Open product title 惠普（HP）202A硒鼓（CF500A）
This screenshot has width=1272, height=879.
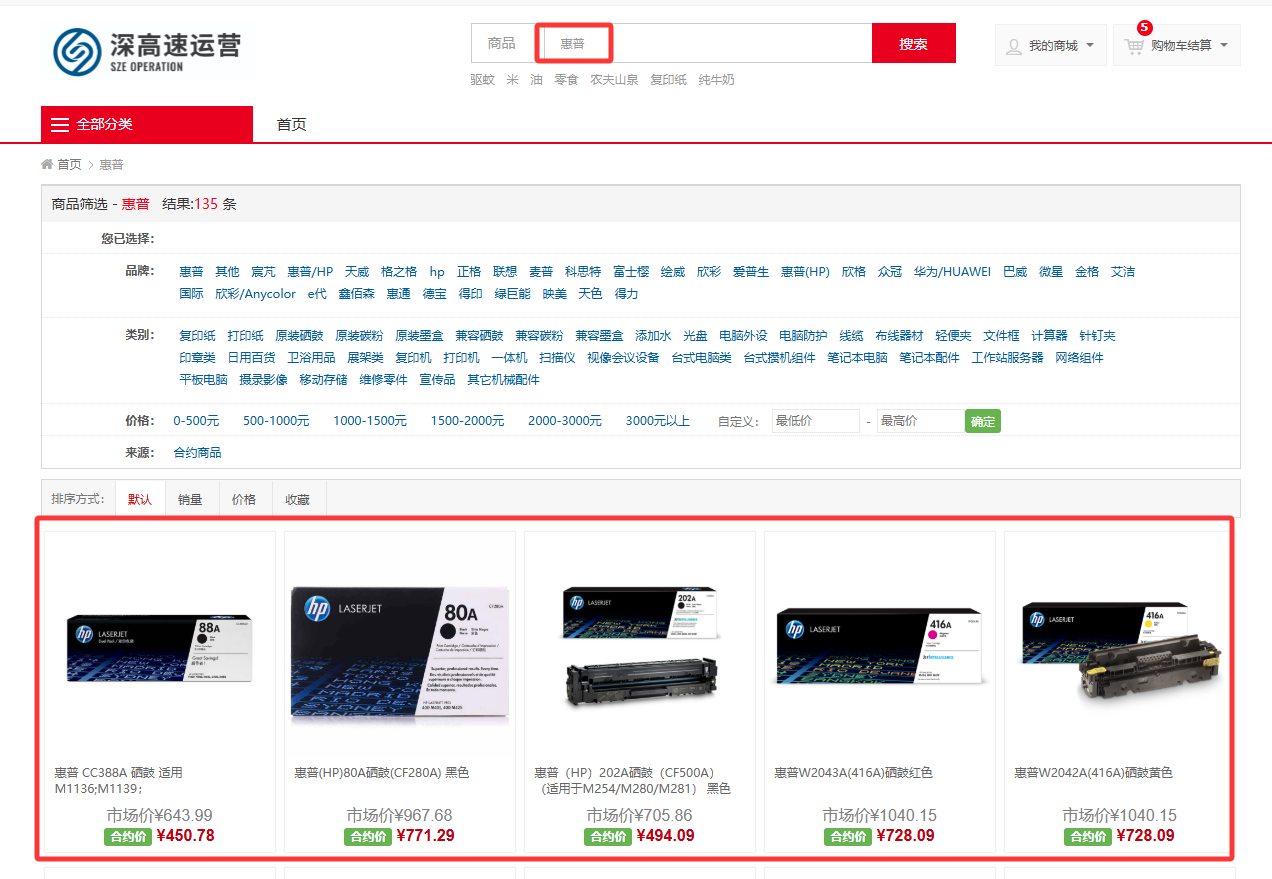coord(632,780)
